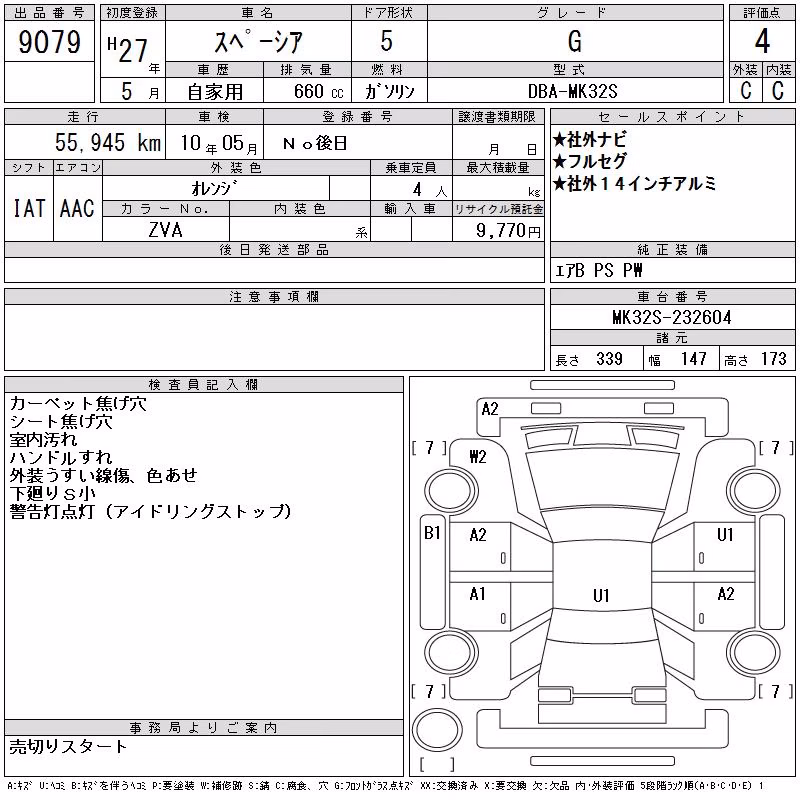Select the U1 mark on the roof
The height and width of the screenshot is (800, 800).
click(601, 595)
